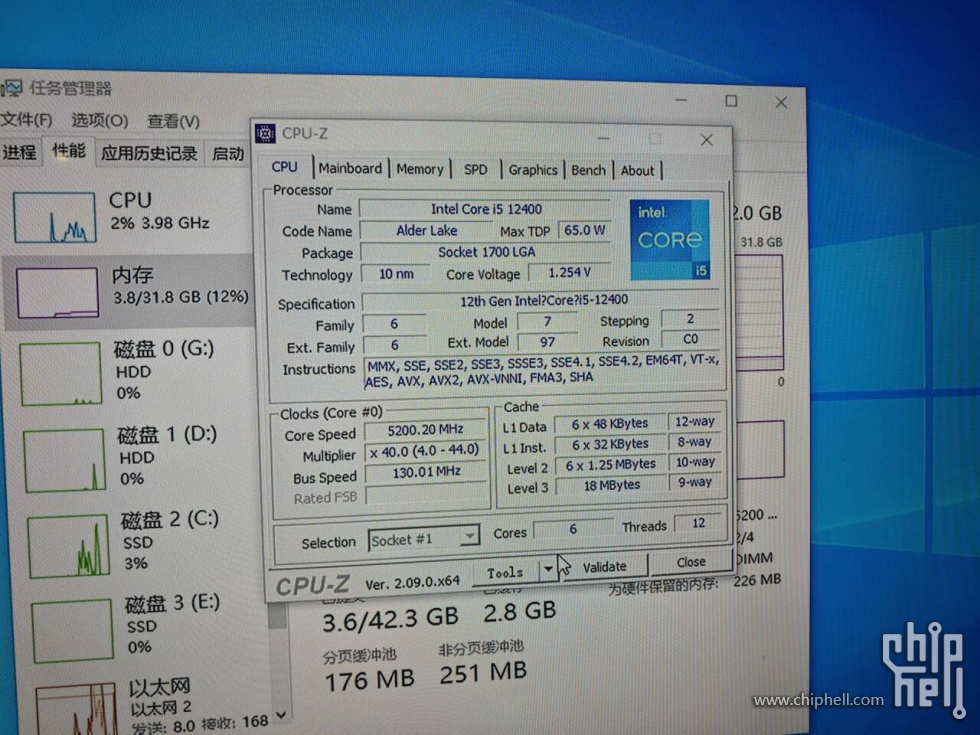The image size is (980, 735).
Task: Click the Level 2 value 6 x 1.25 MBytes
Action: (x=610, y=465)
